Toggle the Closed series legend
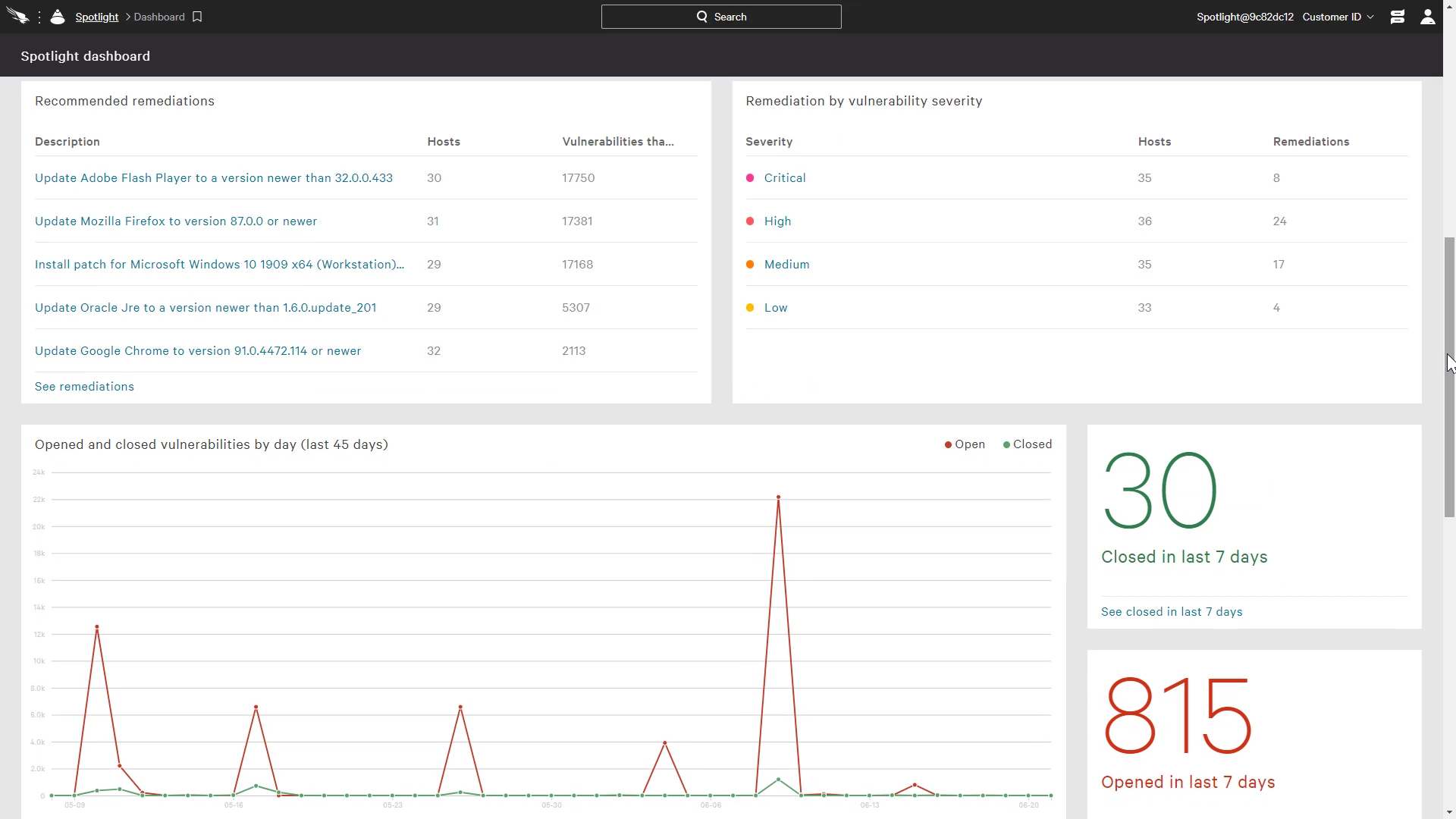The width and height of the screenshot is (1456, 819). click(1028, 444)
